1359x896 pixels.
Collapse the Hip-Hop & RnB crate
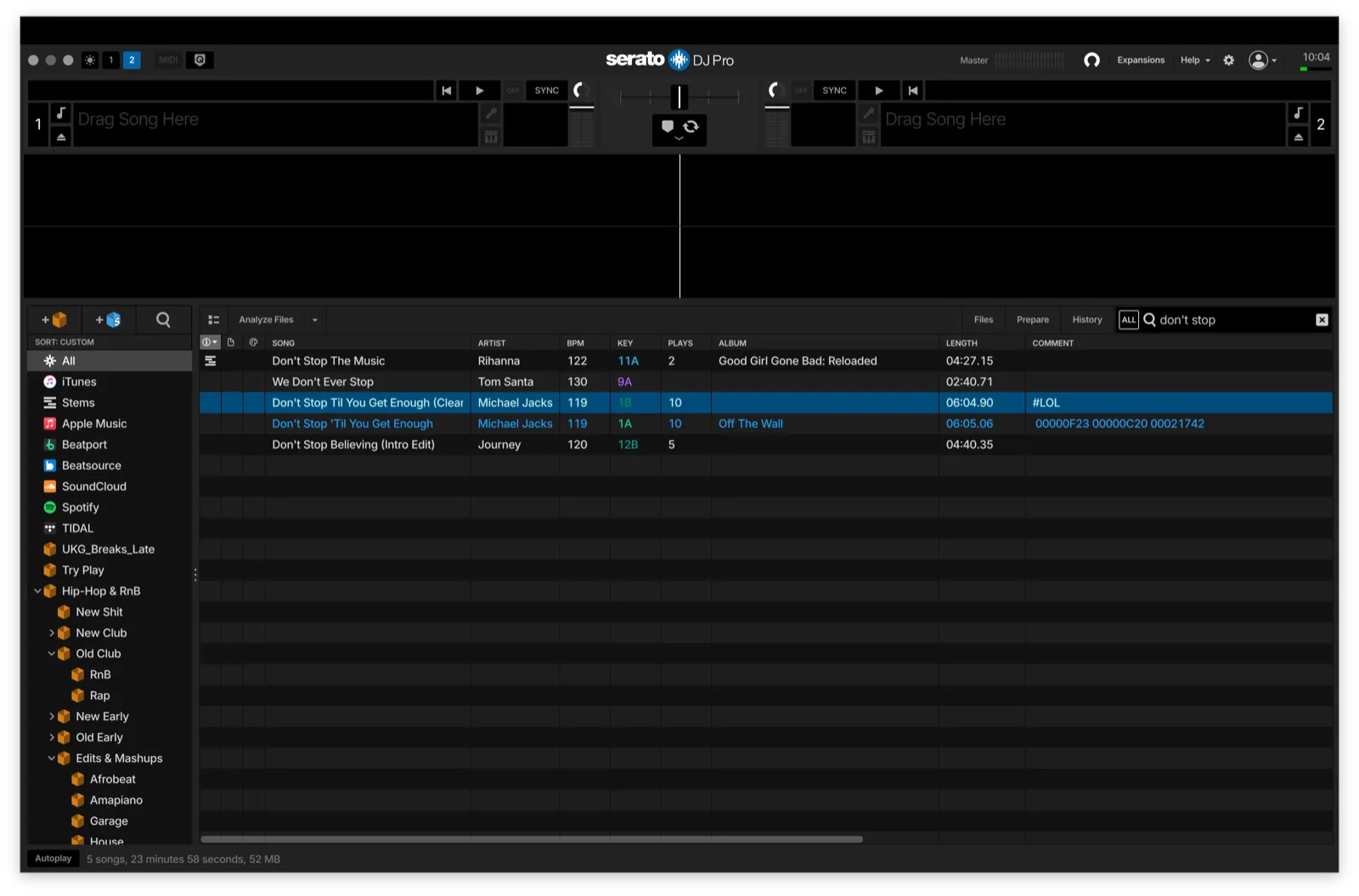coord(37,591)
